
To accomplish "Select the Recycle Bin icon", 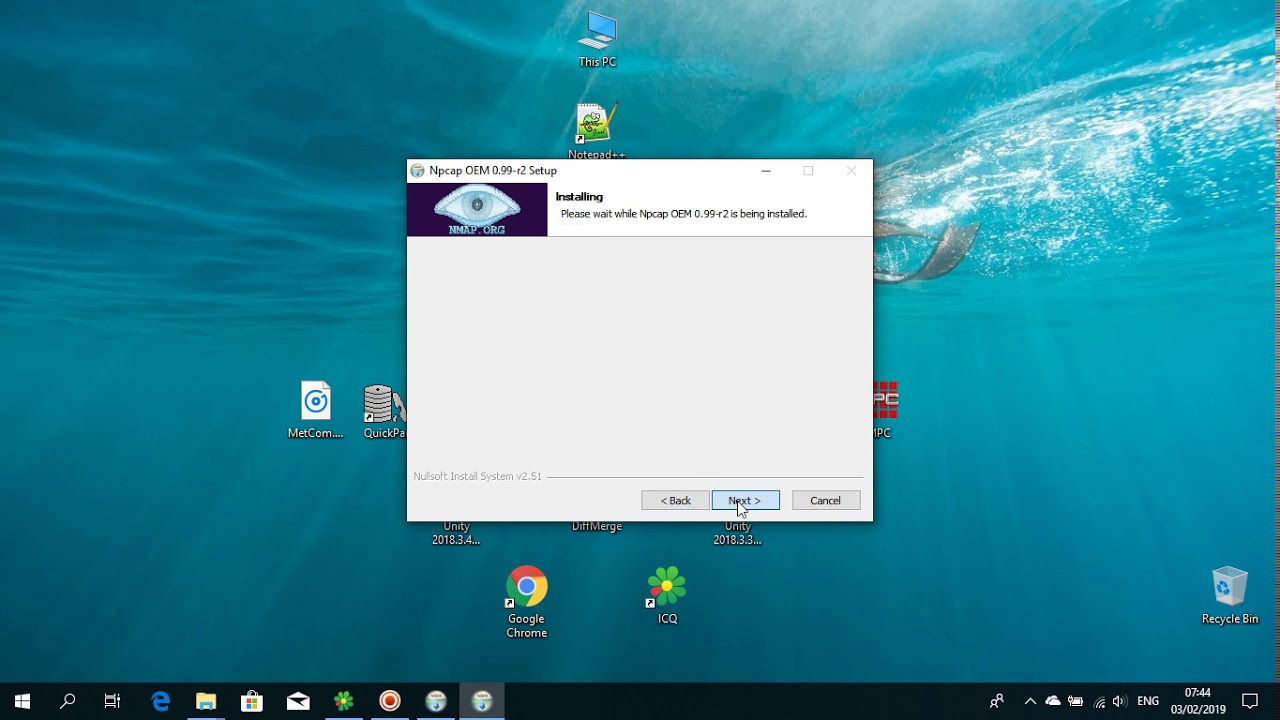I will 1230,596.
